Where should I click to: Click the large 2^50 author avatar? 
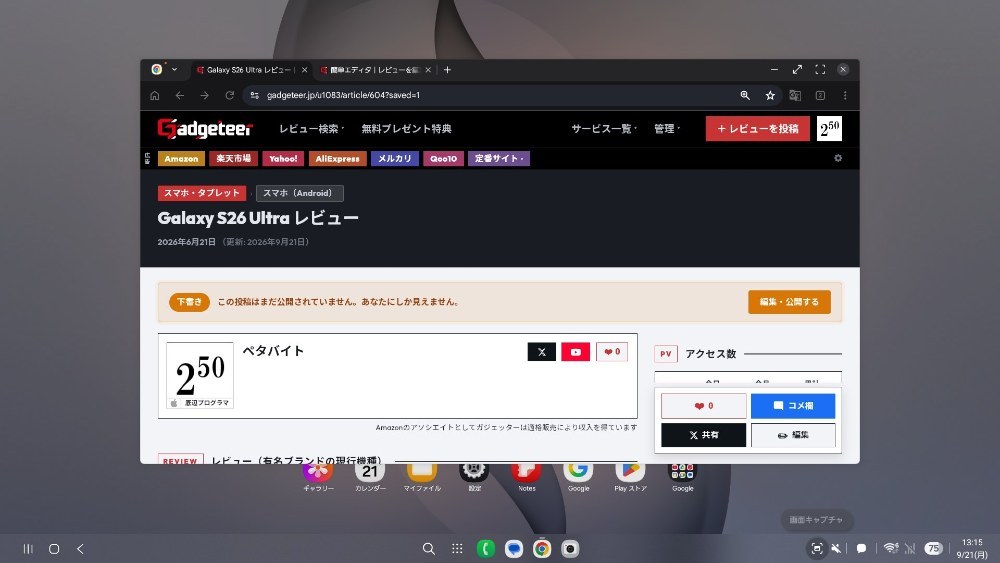tap(200, 376)
